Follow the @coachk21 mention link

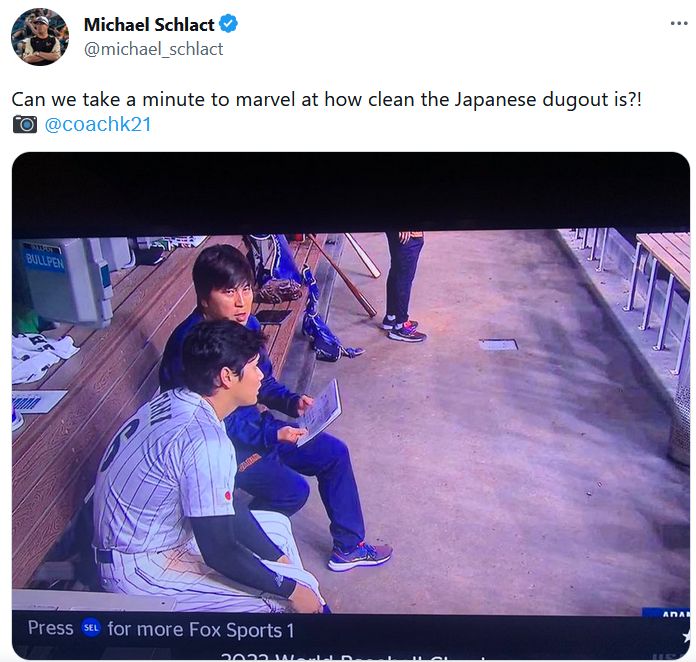pos(98,124)
